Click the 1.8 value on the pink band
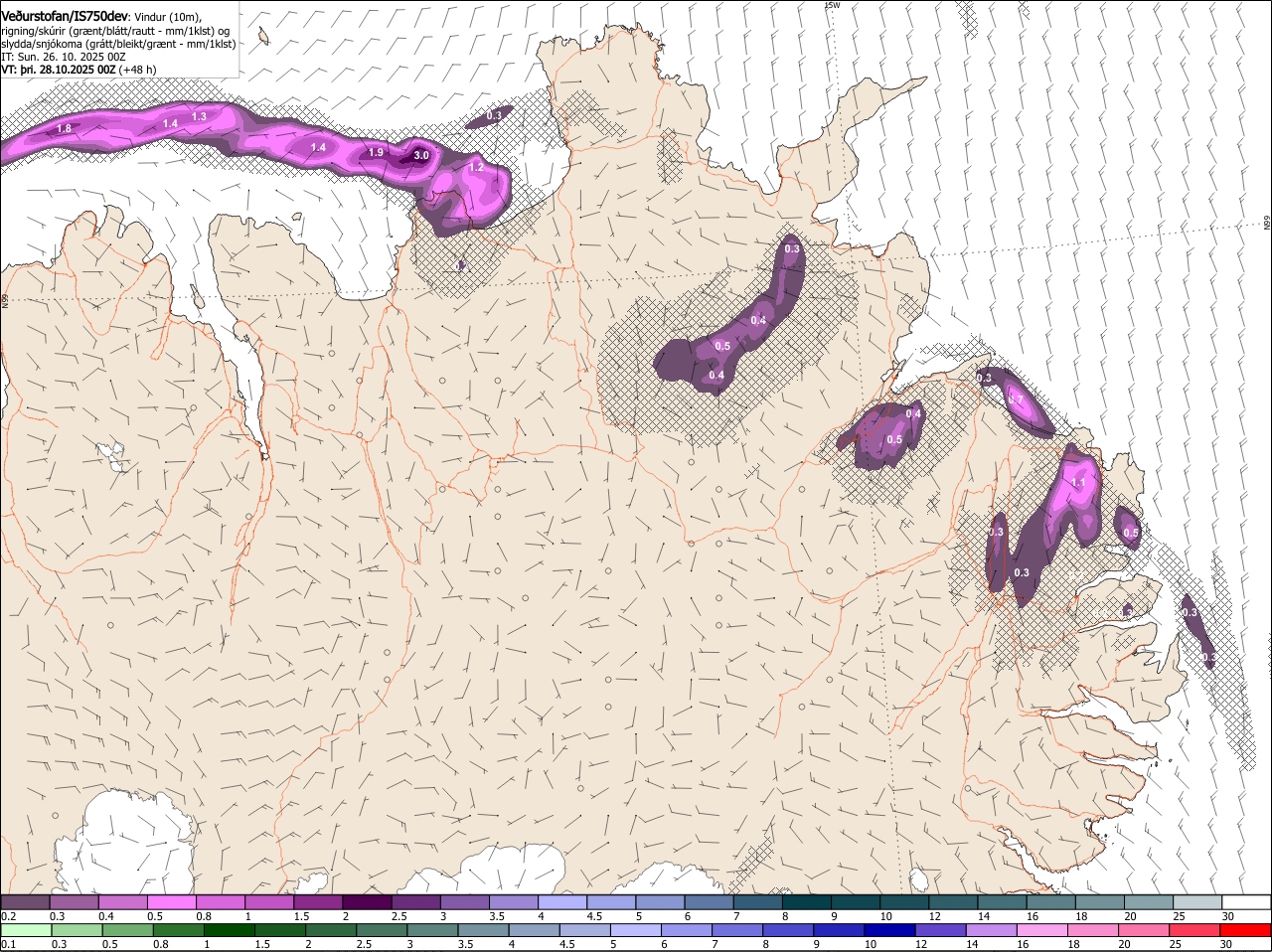This screenshot has width=1272, height=952. point(65,129)
